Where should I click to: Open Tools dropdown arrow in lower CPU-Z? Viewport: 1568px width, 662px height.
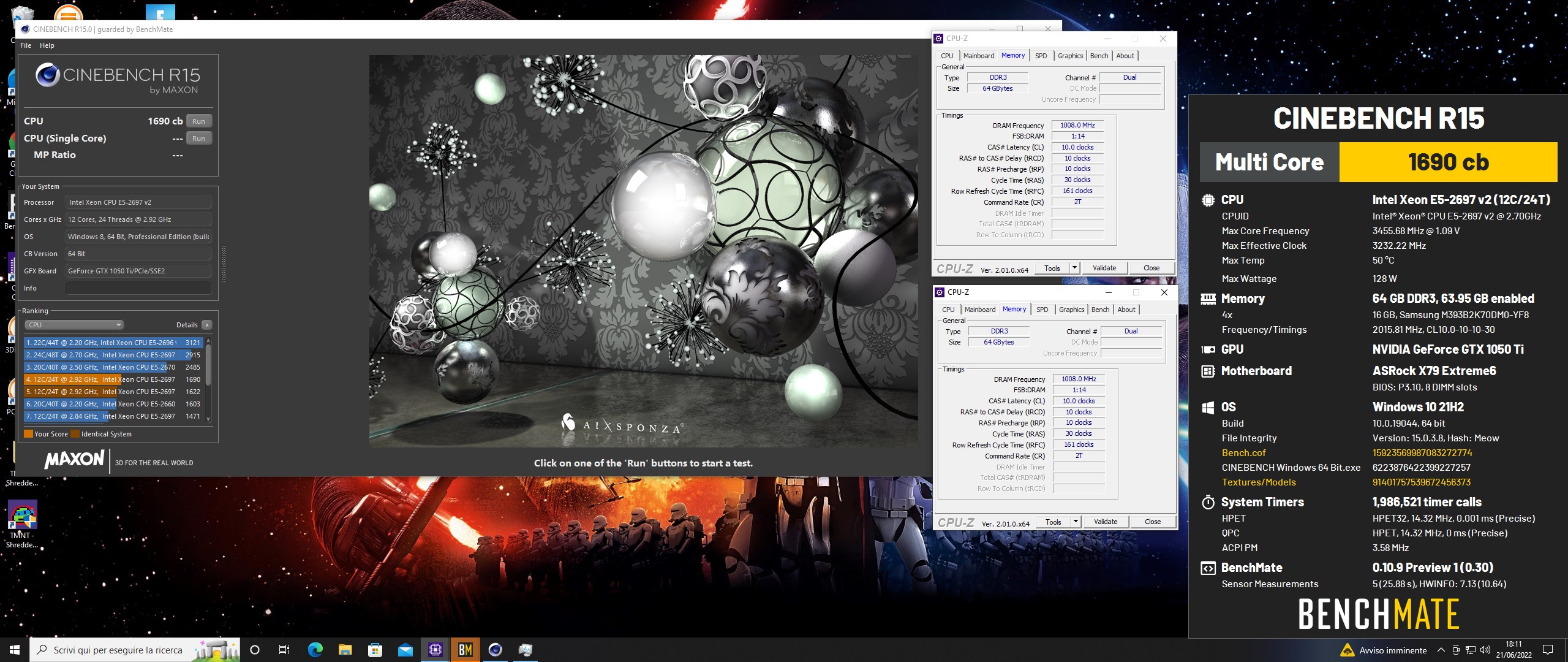point(1075,522)
